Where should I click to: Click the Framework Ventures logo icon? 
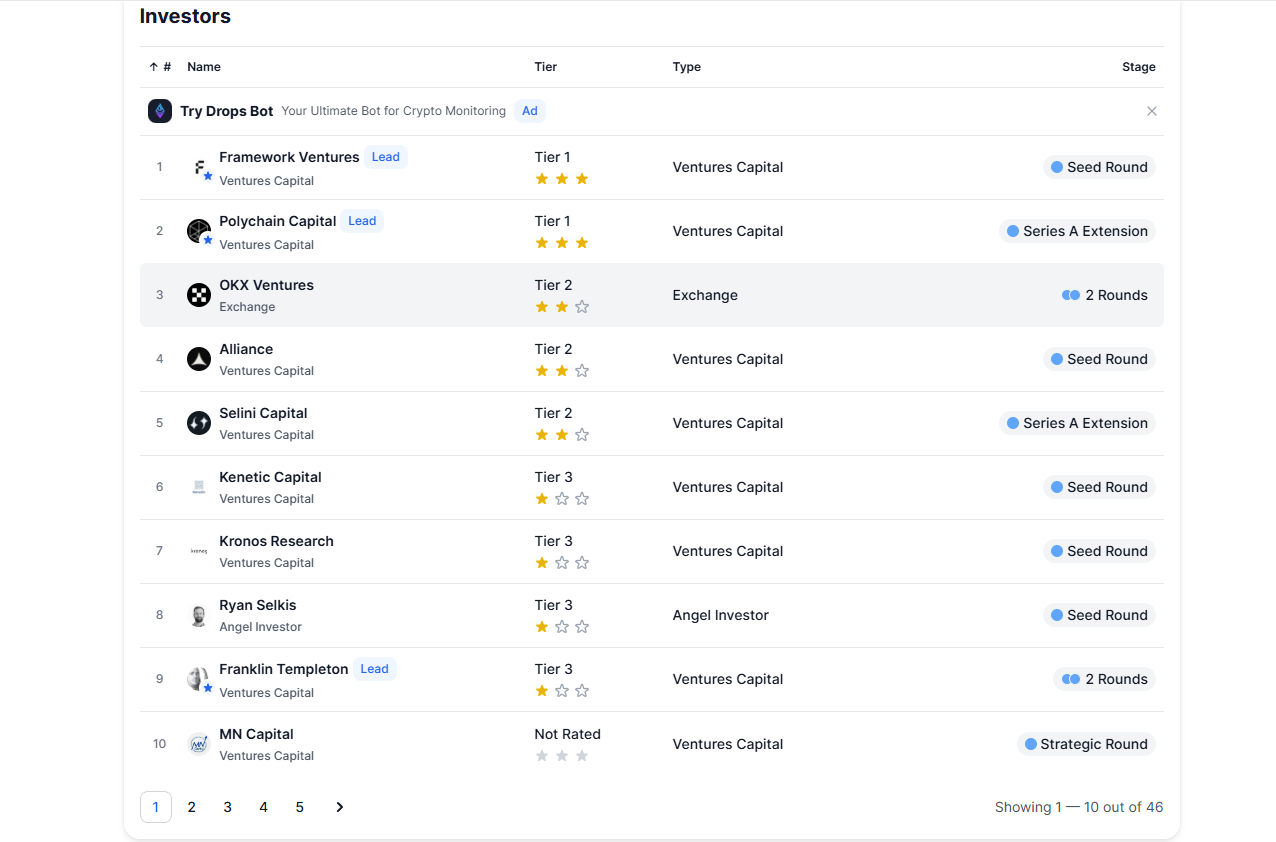(199, 167)
